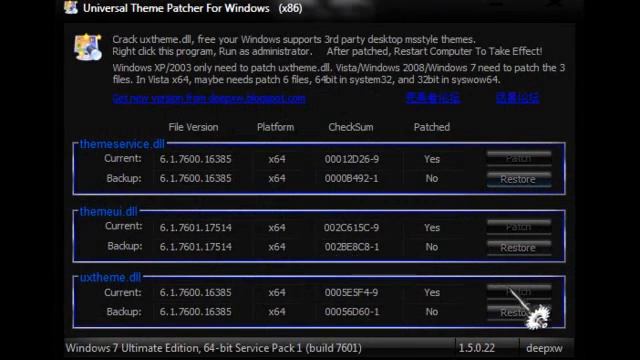The width and height of the screenshot is (640, 360).
Task: Click the Crack uxtheme.dll description line
Action: (294, 40)
